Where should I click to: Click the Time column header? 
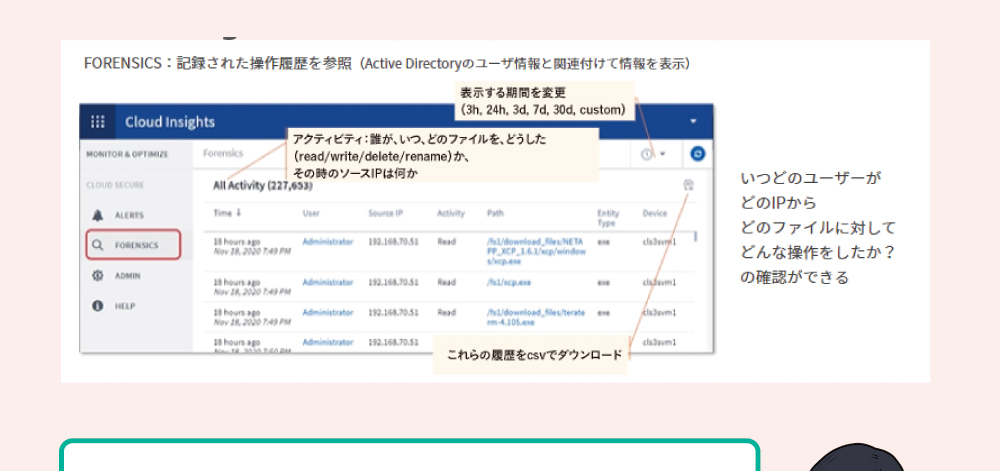tap(223, 213)
